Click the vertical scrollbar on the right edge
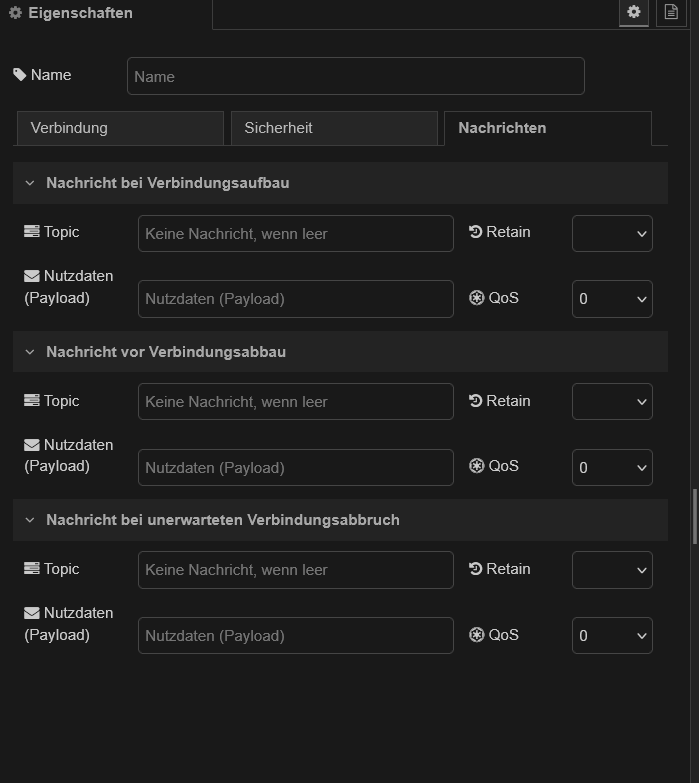 coord(694,516)
